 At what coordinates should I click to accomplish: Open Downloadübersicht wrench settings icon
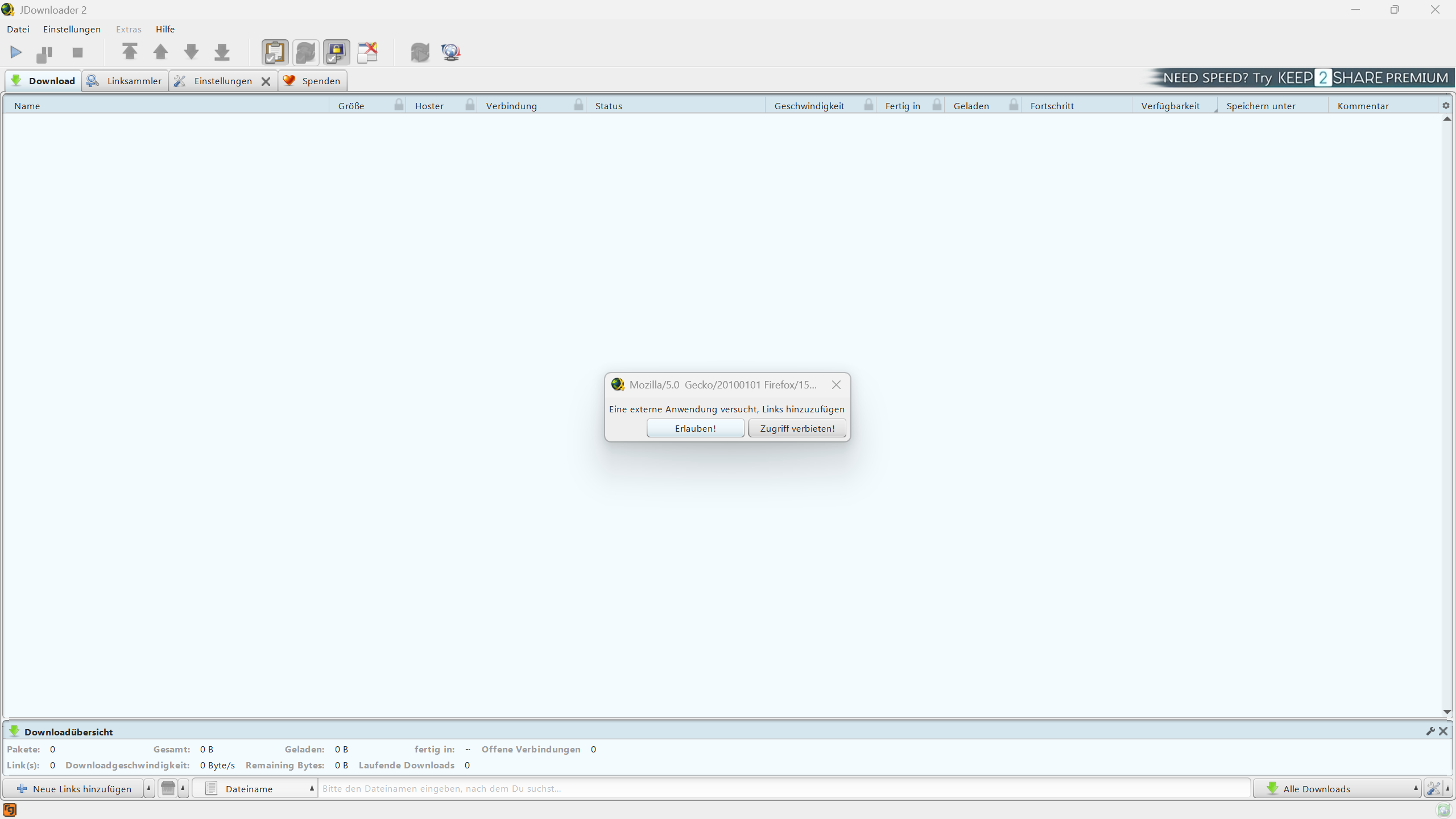[1430, 731]
